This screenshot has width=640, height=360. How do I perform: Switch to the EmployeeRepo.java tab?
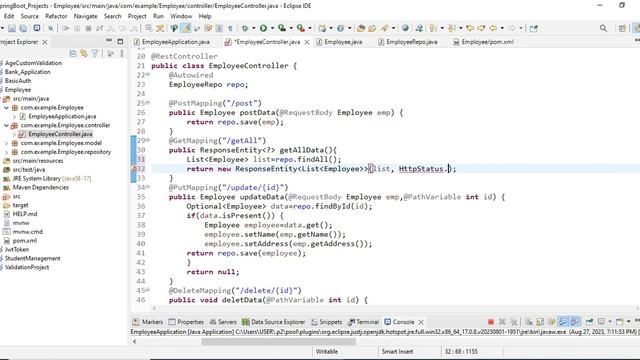[408, 42]
